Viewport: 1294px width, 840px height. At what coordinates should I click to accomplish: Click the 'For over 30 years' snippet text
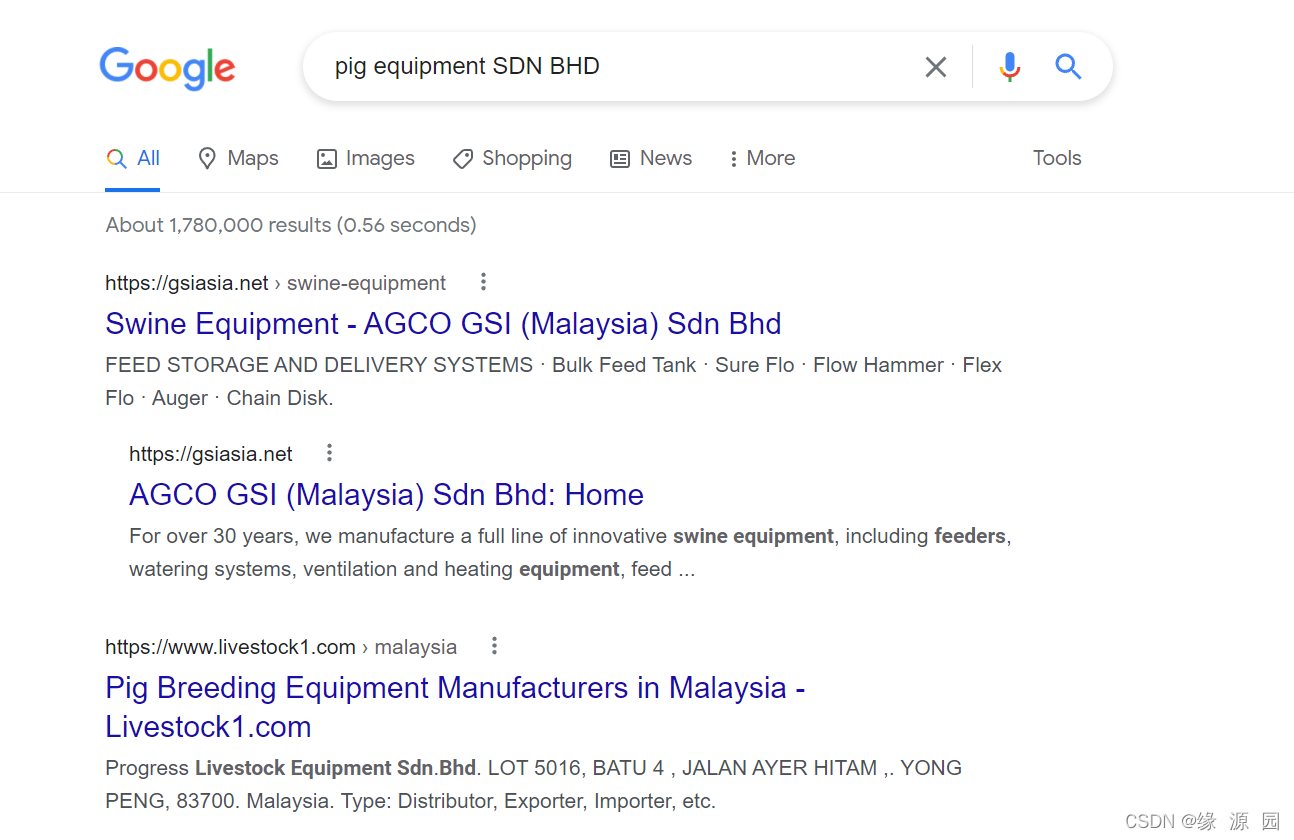pyautogui.click(x=570, y=552)
